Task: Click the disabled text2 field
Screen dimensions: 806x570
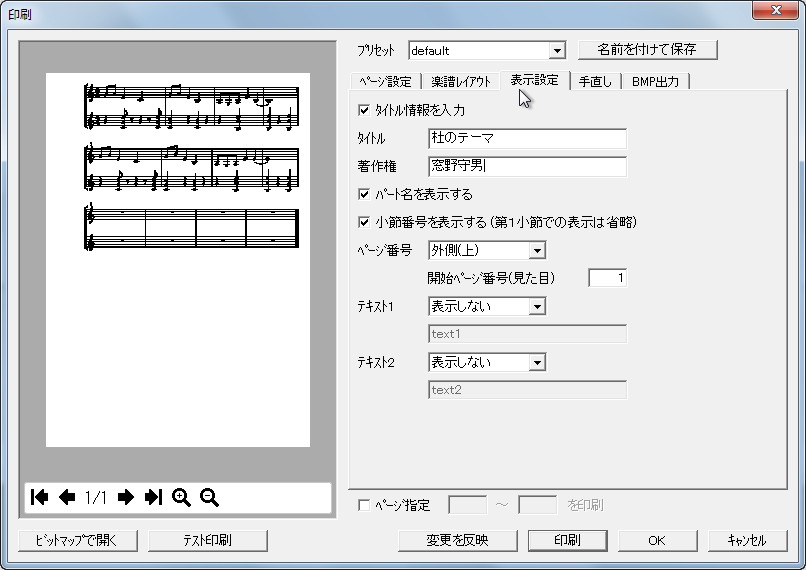Action: (x=527, y=390)
